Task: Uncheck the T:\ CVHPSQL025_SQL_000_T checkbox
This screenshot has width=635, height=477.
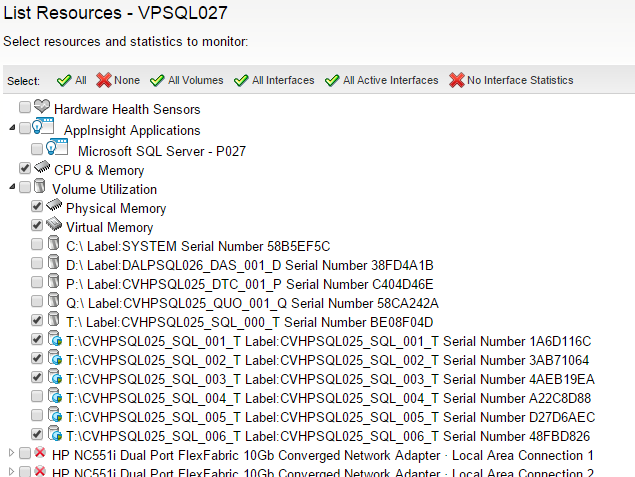Action: [x=37, y=320]
